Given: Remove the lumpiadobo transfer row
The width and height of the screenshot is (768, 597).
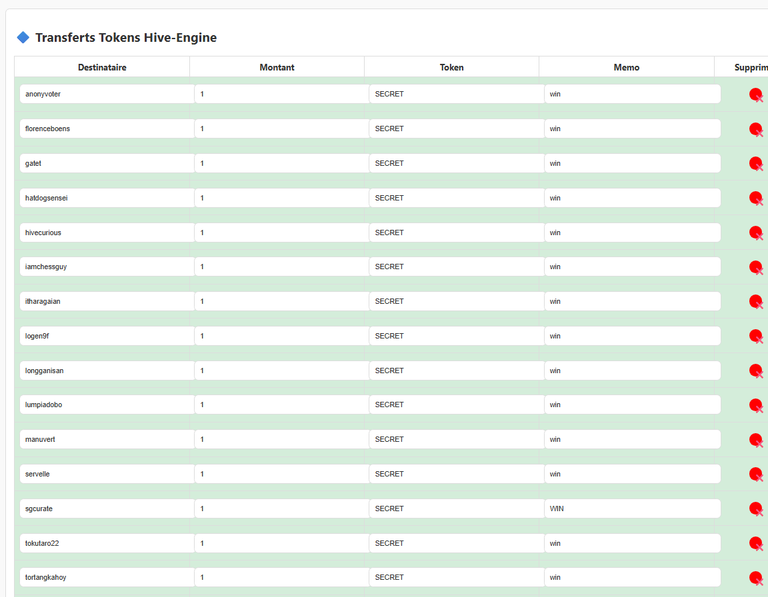Looking at the screenshot, I should (756, 406).
